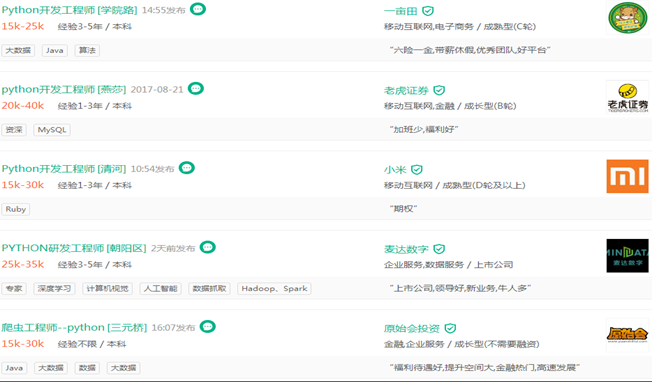Click quote “上市公司,领导好,新业务,牛人多”
Screen dimensions: 652x382
pos(460,288)
